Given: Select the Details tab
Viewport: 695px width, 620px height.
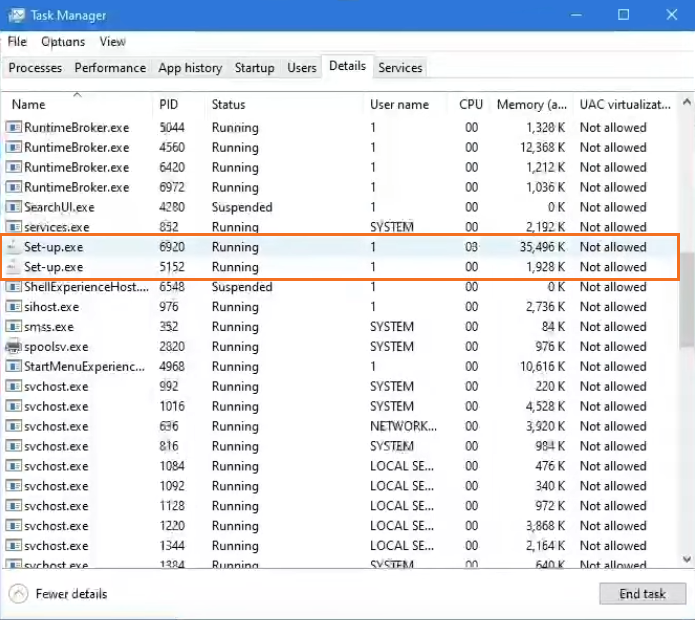Looking at the screenshot, I should 348,66.
